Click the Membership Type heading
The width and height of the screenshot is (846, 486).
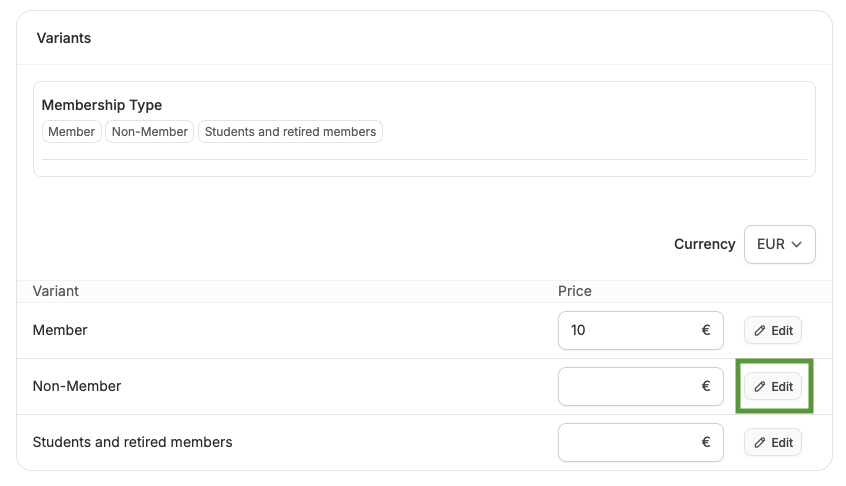(x=101, y=105)
